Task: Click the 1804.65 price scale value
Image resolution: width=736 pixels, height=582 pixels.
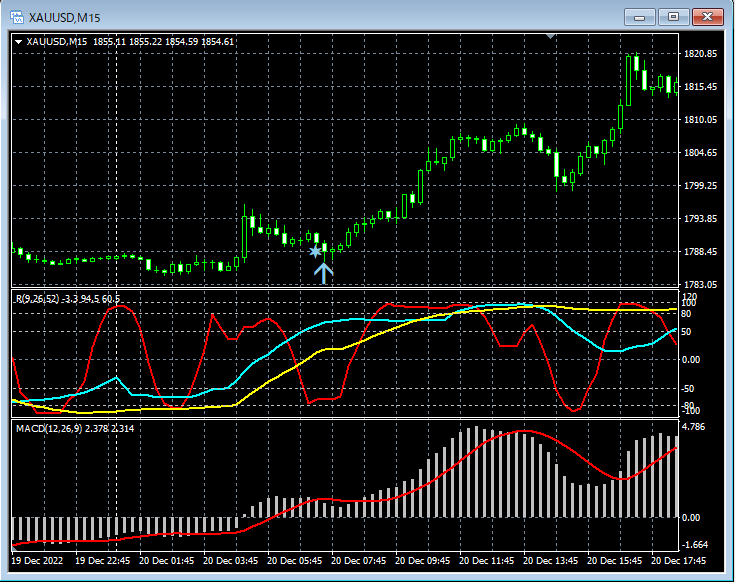Action: pos(700,153)
